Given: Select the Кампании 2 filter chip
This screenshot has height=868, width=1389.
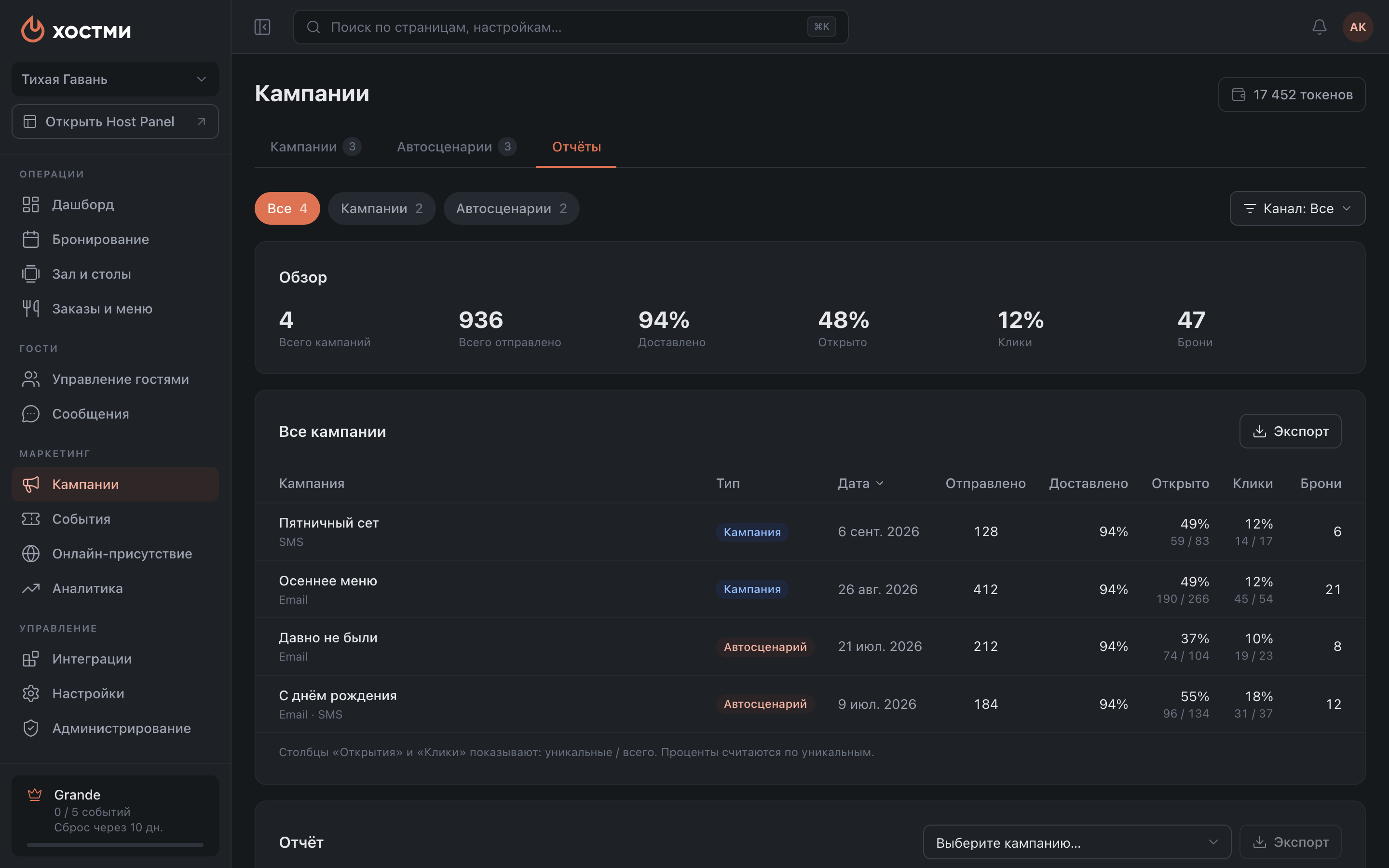Looking at the screenshot, I should pyautogui.click(x=381, y=208).
